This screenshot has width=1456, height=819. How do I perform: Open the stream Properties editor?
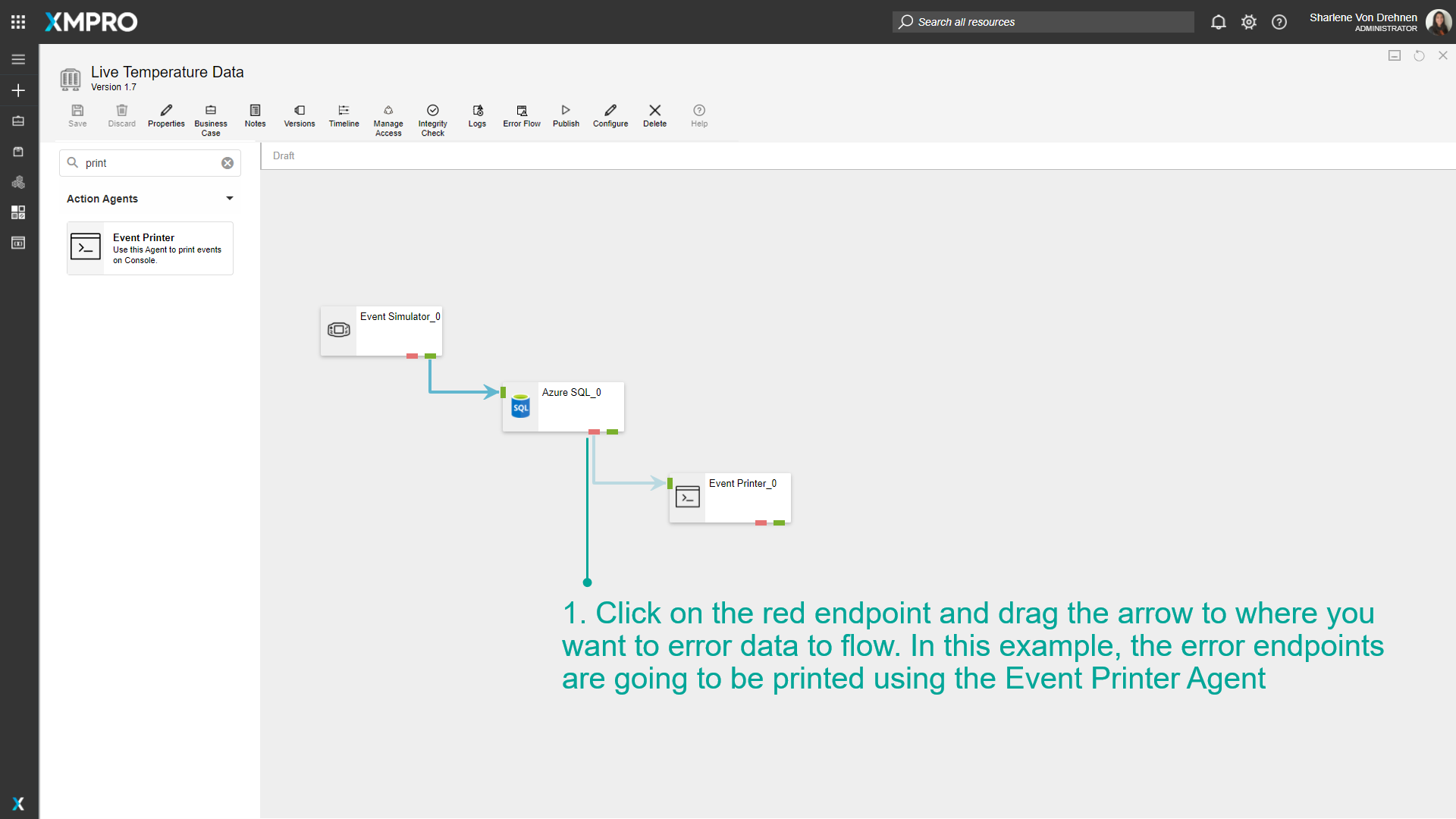click(166, 115)
